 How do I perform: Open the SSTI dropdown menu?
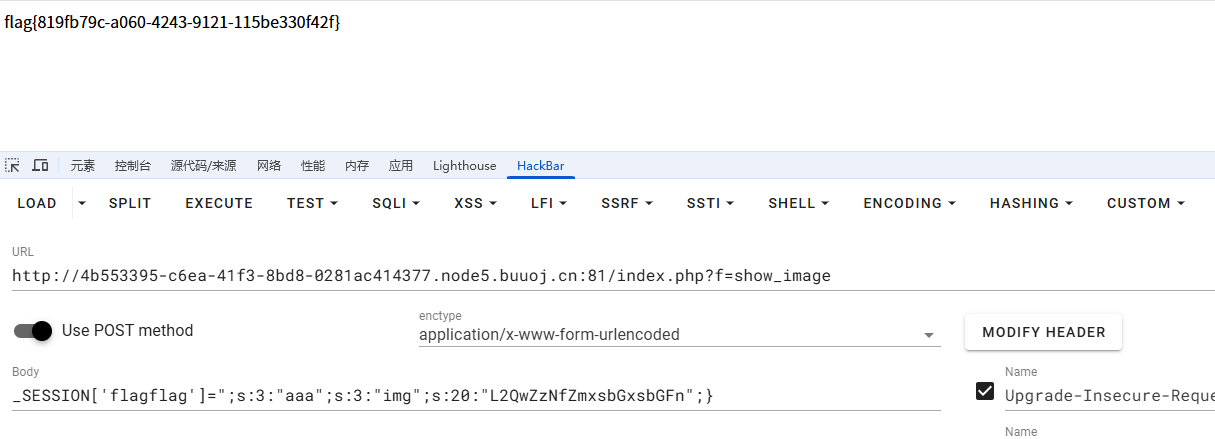click(x=710, y=203)
